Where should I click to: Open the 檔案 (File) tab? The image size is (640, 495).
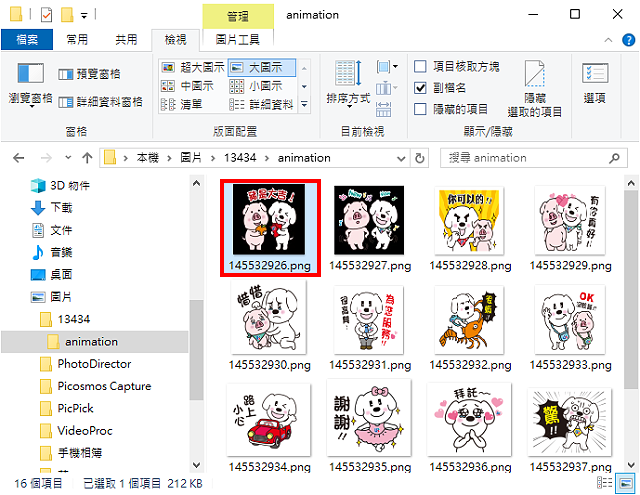pyautogui.click(x=27, y=40)
